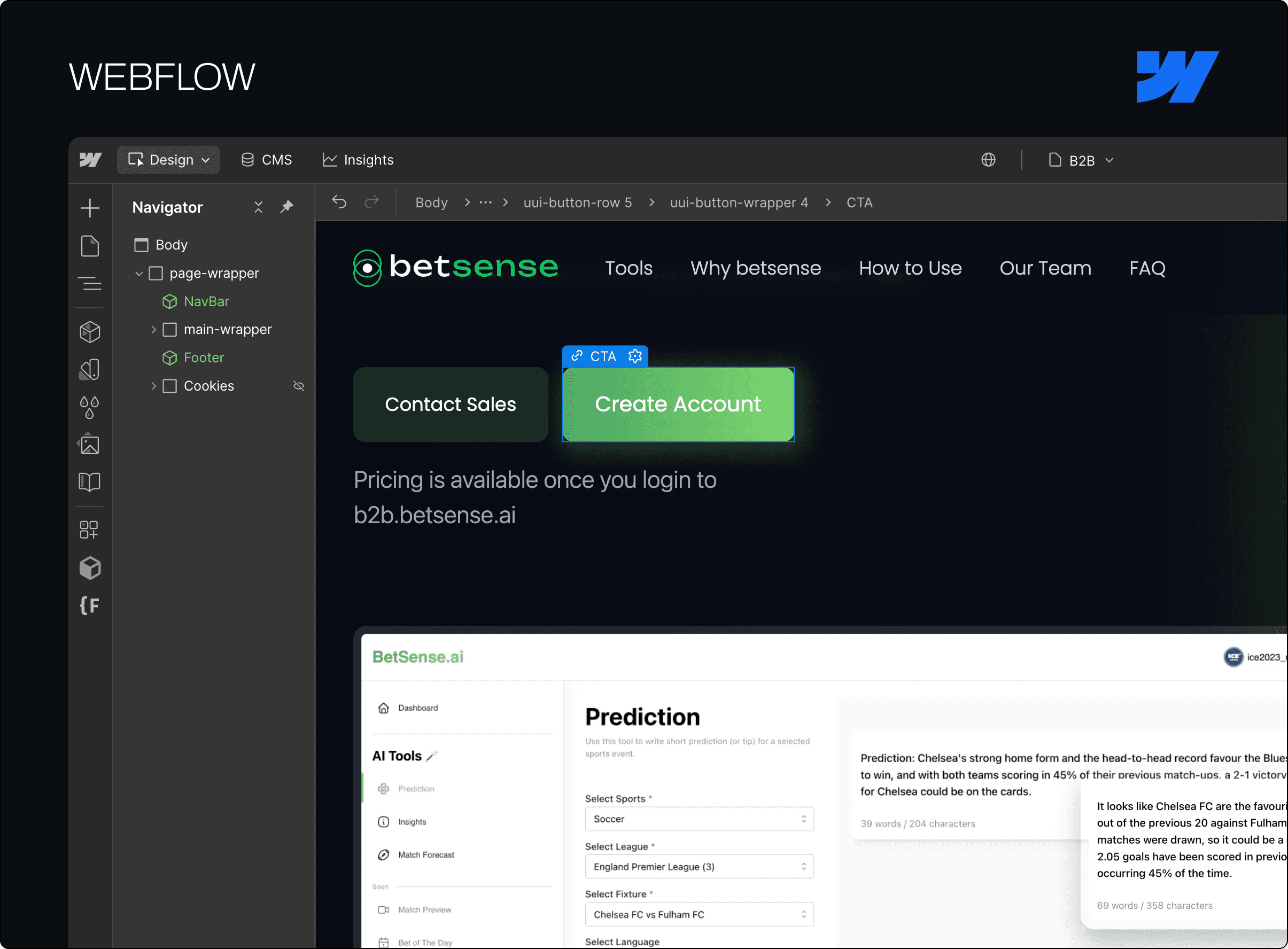
Task: Open the Apps grid-plus icon
Action: click(x=90, y=530)
